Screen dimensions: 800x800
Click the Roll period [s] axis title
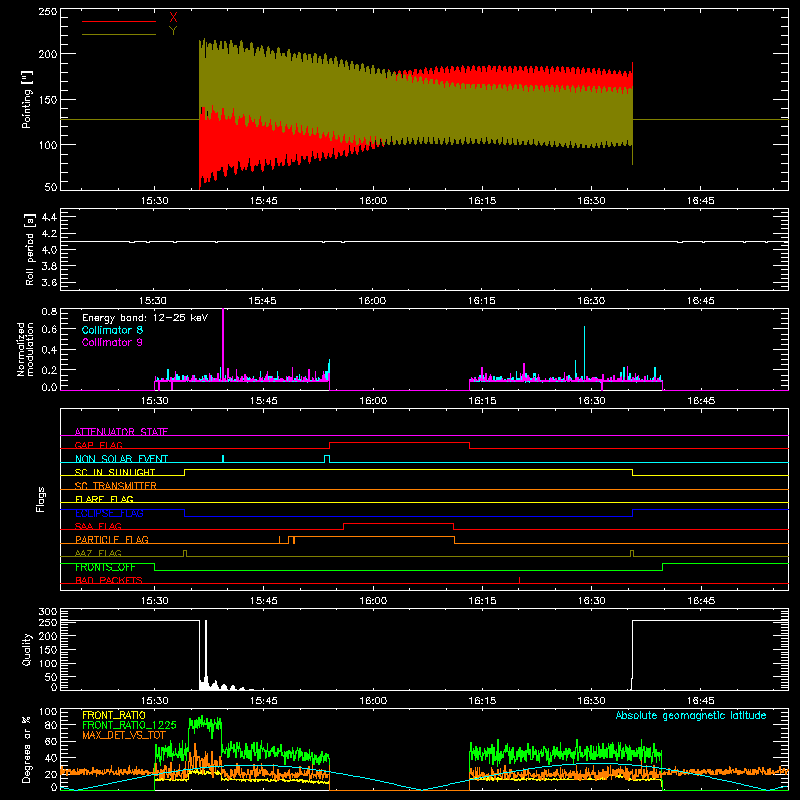30,249
